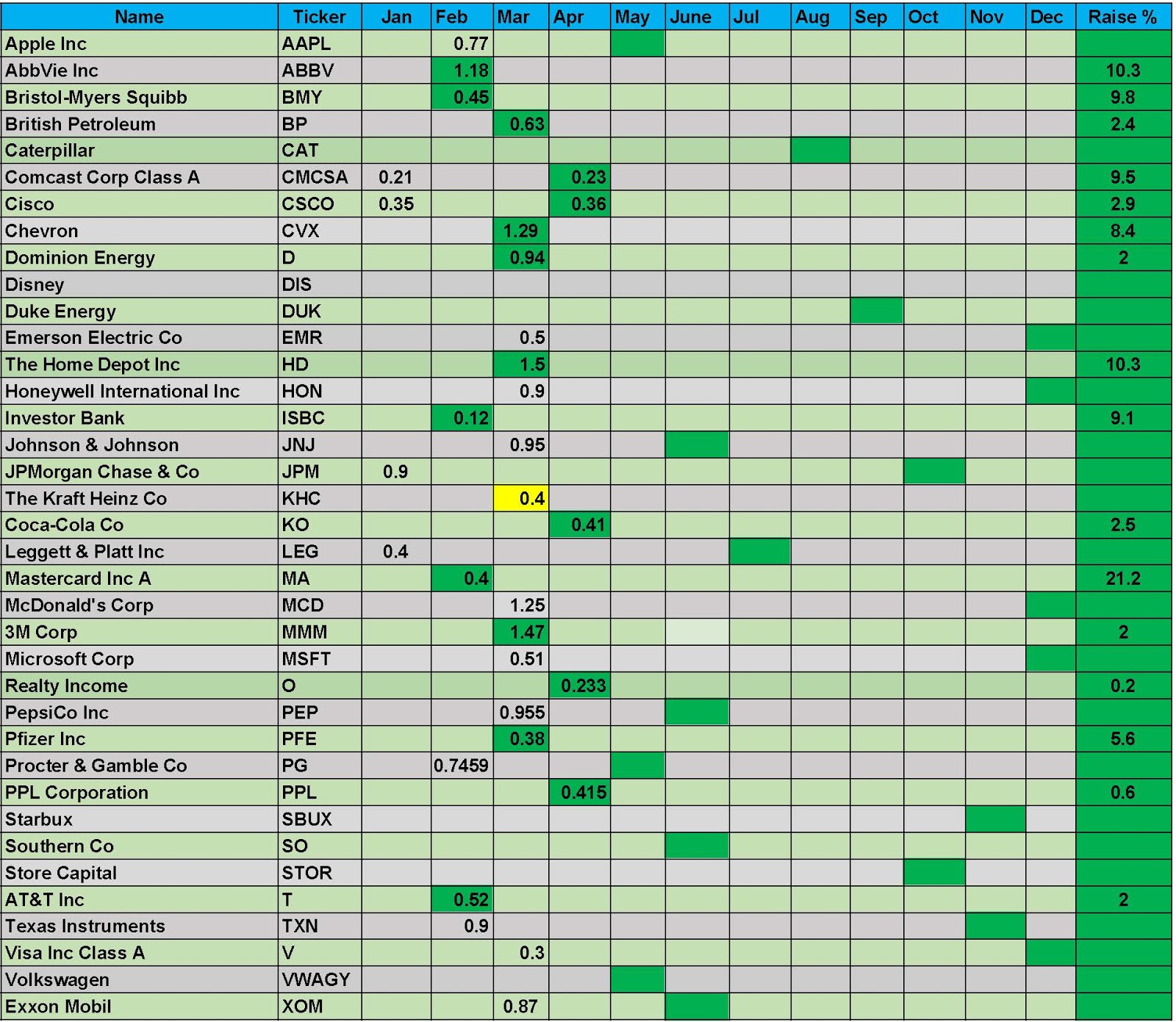1176x1022 pixels.
Task: Click Dominion Energy 0.94 cell
Action: [520, 257]
